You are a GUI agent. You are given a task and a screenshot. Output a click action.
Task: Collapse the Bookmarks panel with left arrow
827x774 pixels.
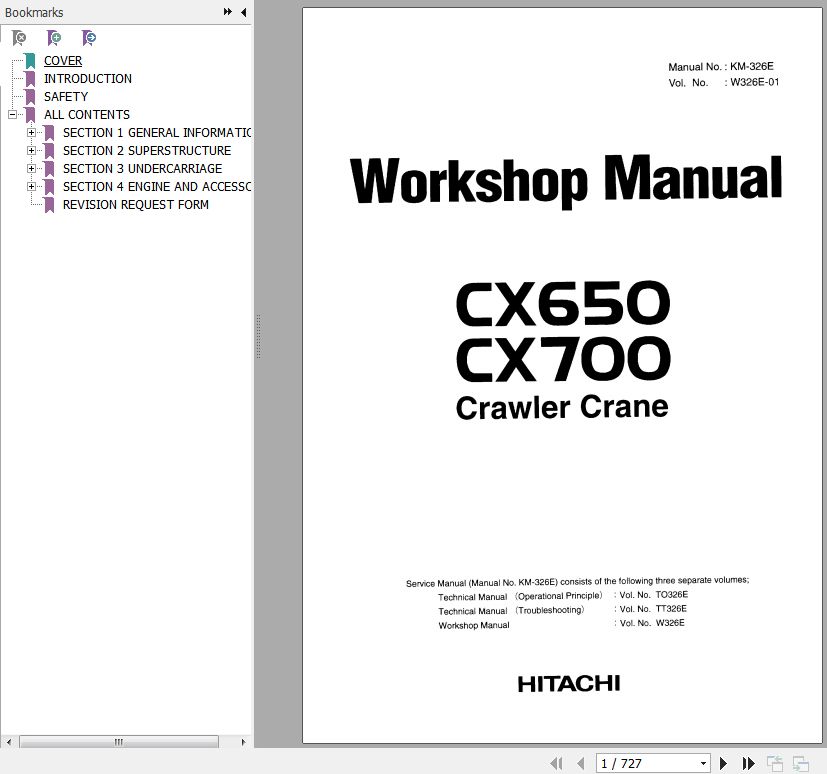(x=244, y=12)
